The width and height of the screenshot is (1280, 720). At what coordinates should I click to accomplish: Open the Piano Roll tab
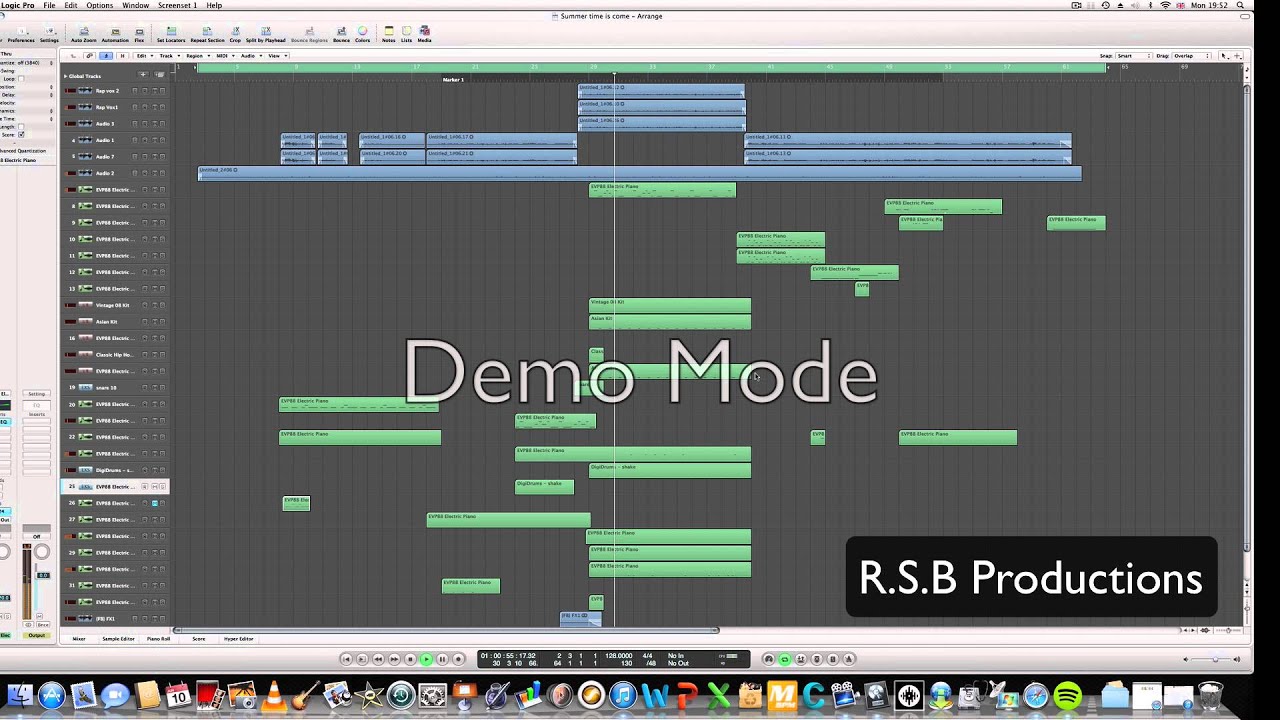coord(158,638)
